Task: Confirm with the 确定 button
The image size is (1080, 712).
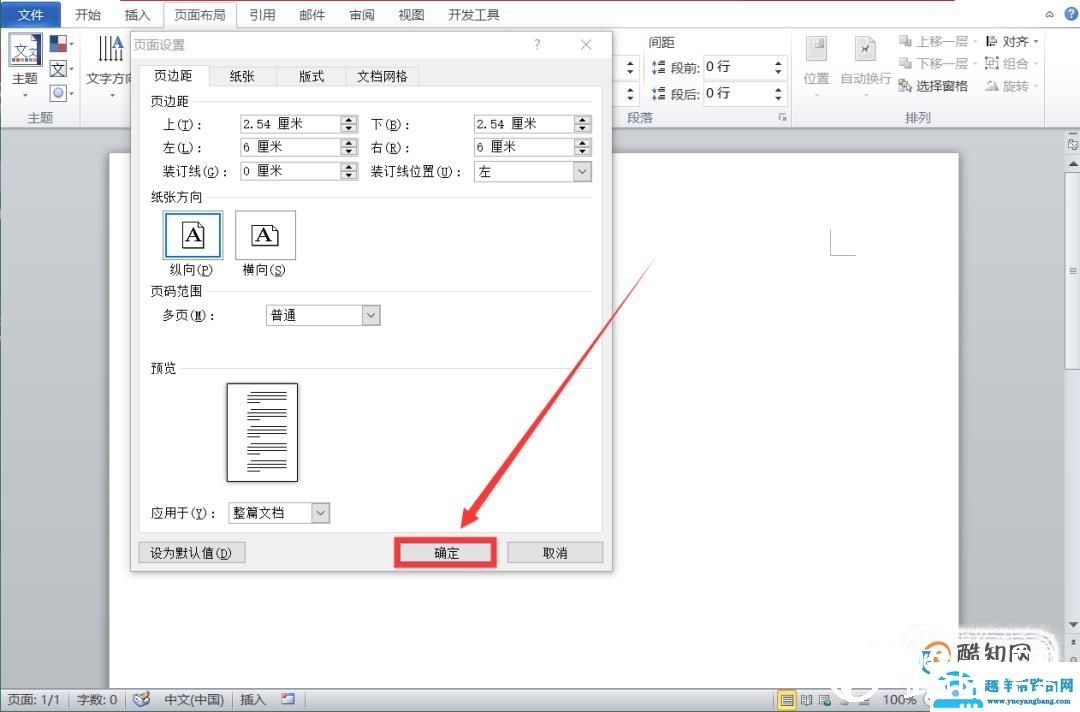Action: coord(446,553)
